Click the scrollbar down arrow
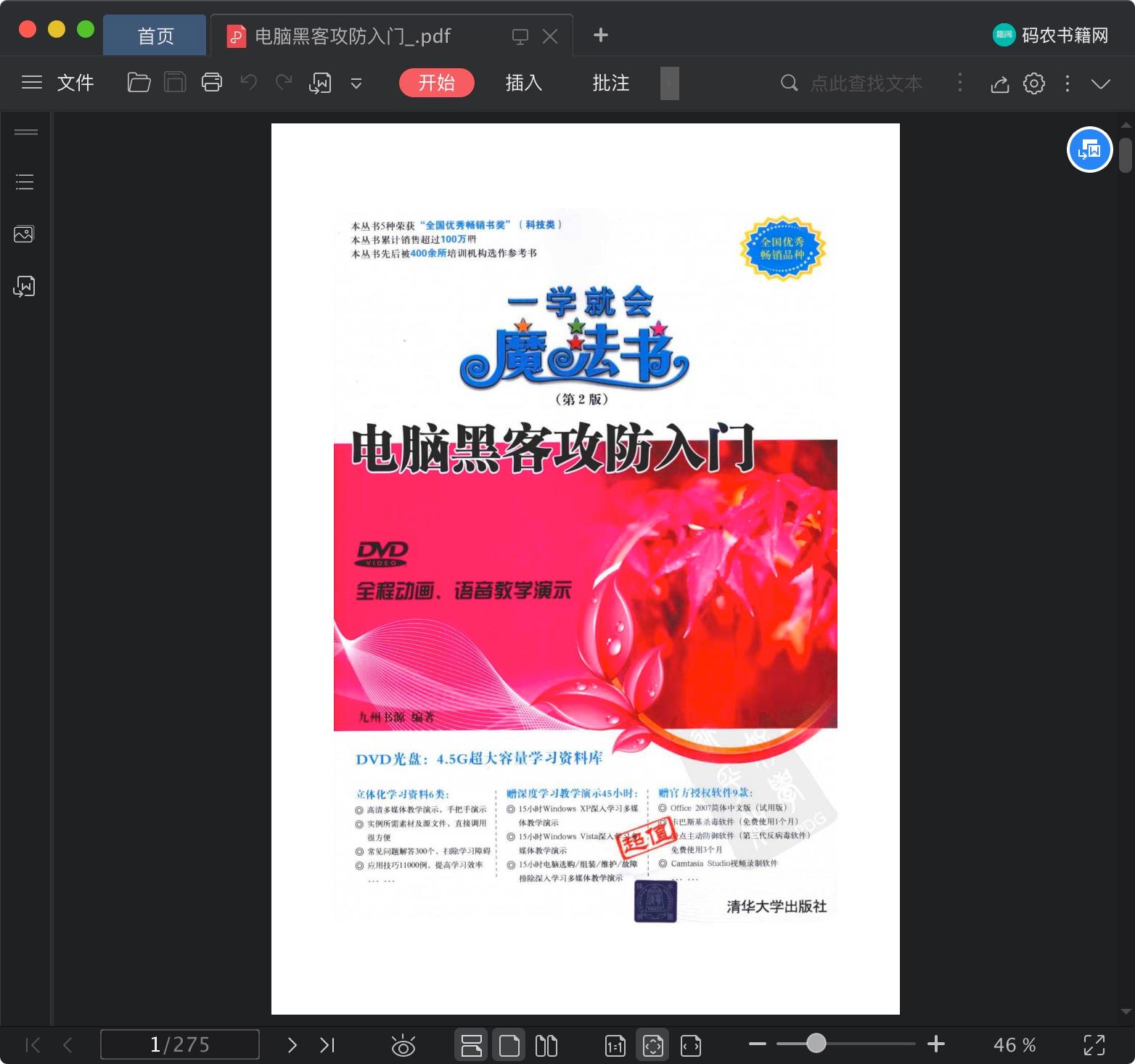Viewport: 1135px width, 1064px height. coord(1126,1011)
